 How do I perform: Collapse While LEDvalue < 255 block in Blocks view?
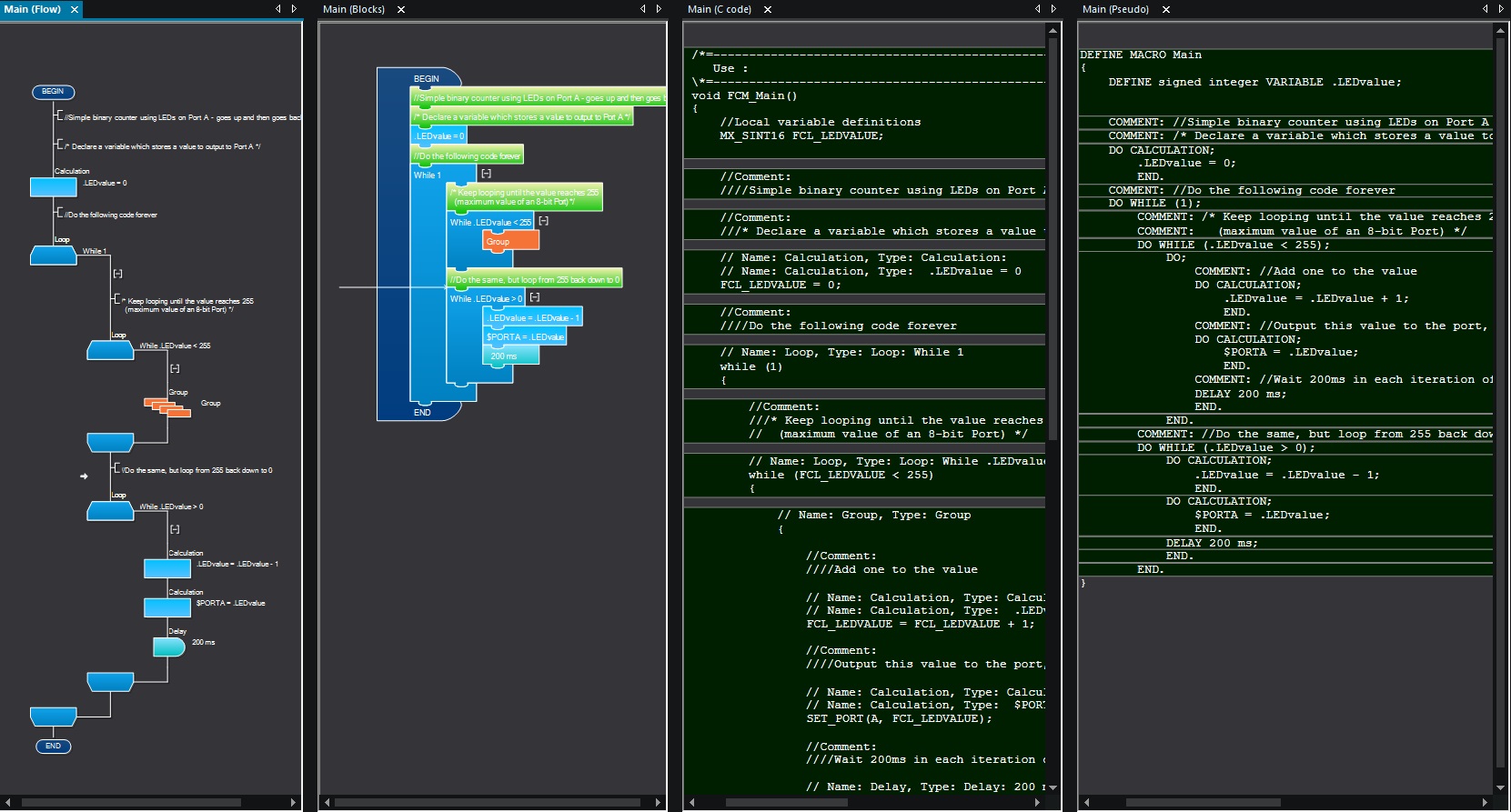(543, 221)
